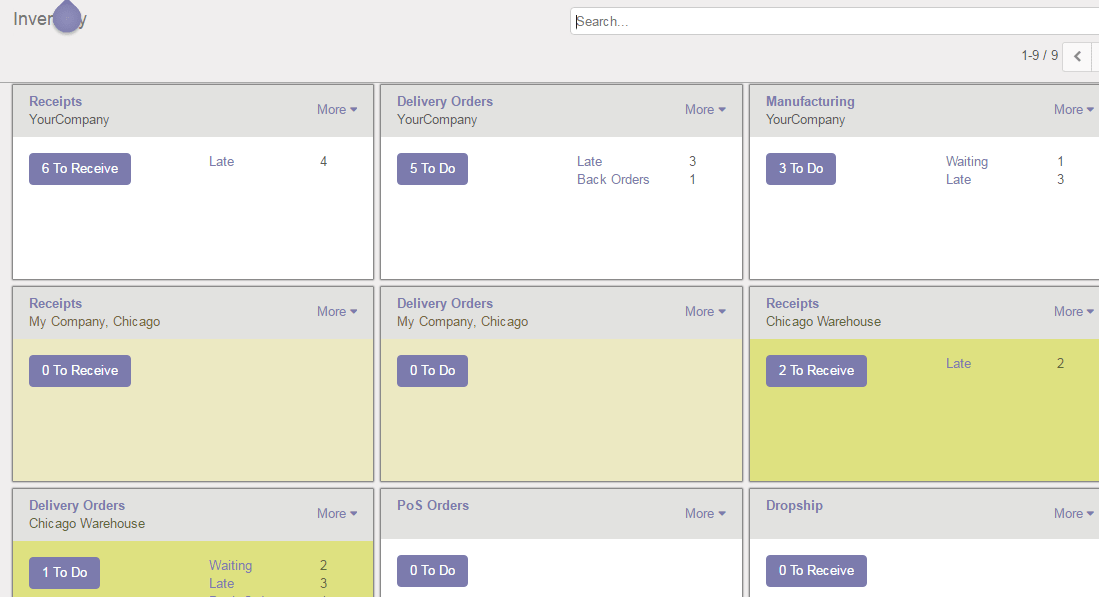The image size is (1099, 597).
Task: Open Delivery Orders title for My Company, Chicago
Action: tap(445, 303)
